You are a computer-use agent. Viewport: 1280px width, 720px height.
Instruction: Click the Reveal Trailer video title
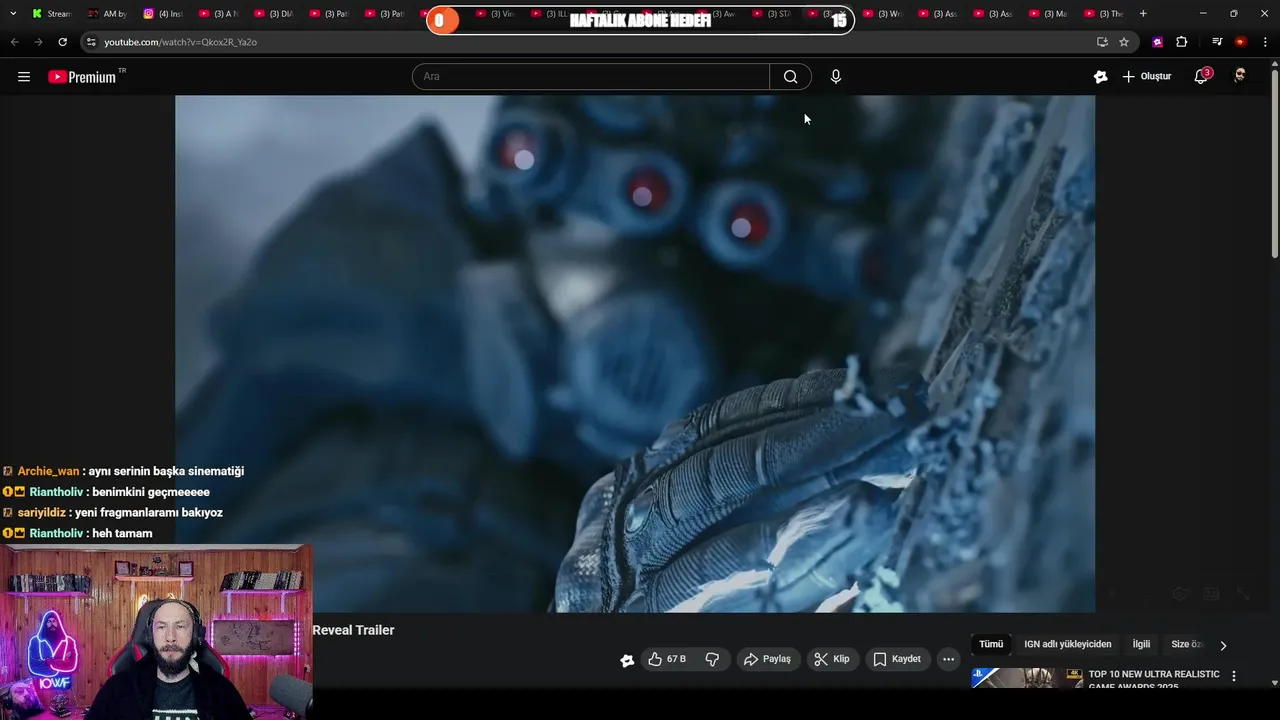pyautogui.click(x=353, y=630)
